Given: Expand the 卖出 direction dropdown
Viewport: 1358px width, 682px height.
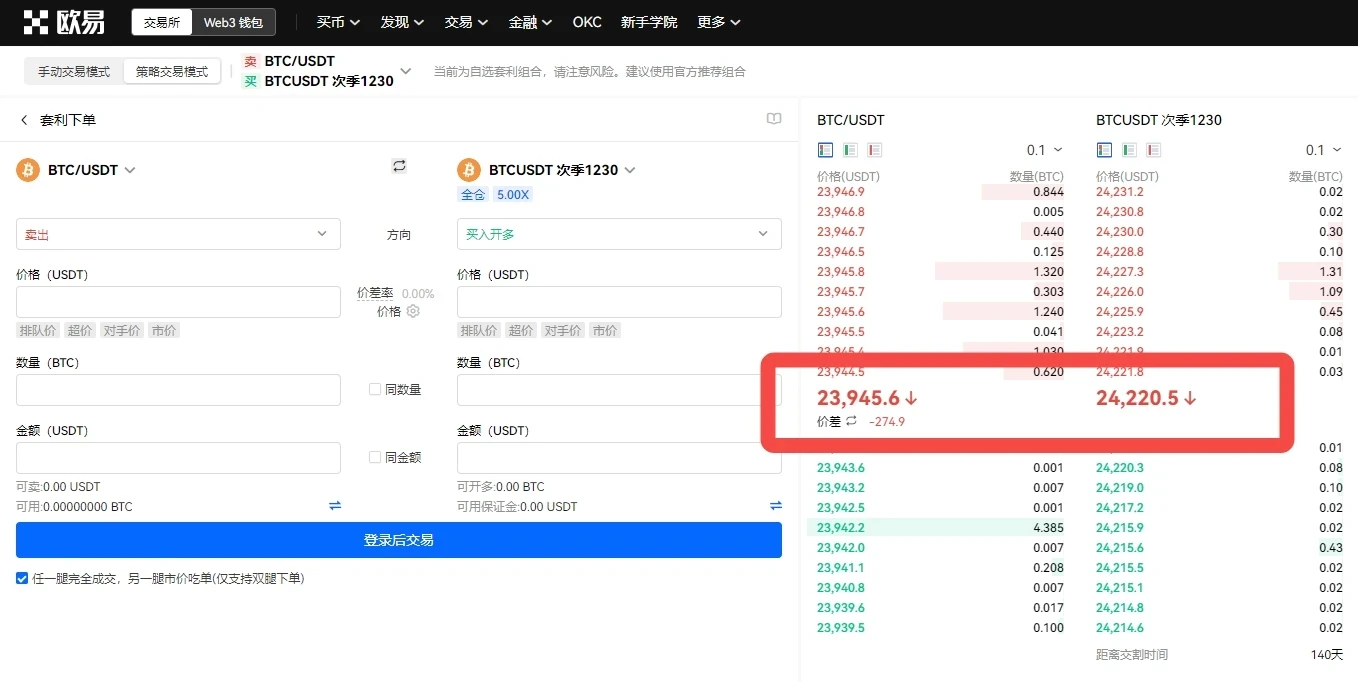Looking at the screenshot, I should point(178,234).
